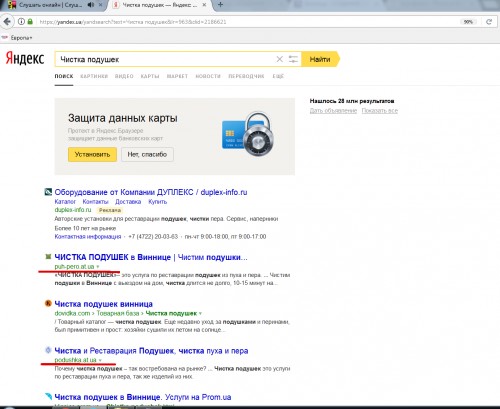Expand dropdown arrow next to puh-pero.at.ua
This screenshot has height=409, width=500.
[98, 267]
